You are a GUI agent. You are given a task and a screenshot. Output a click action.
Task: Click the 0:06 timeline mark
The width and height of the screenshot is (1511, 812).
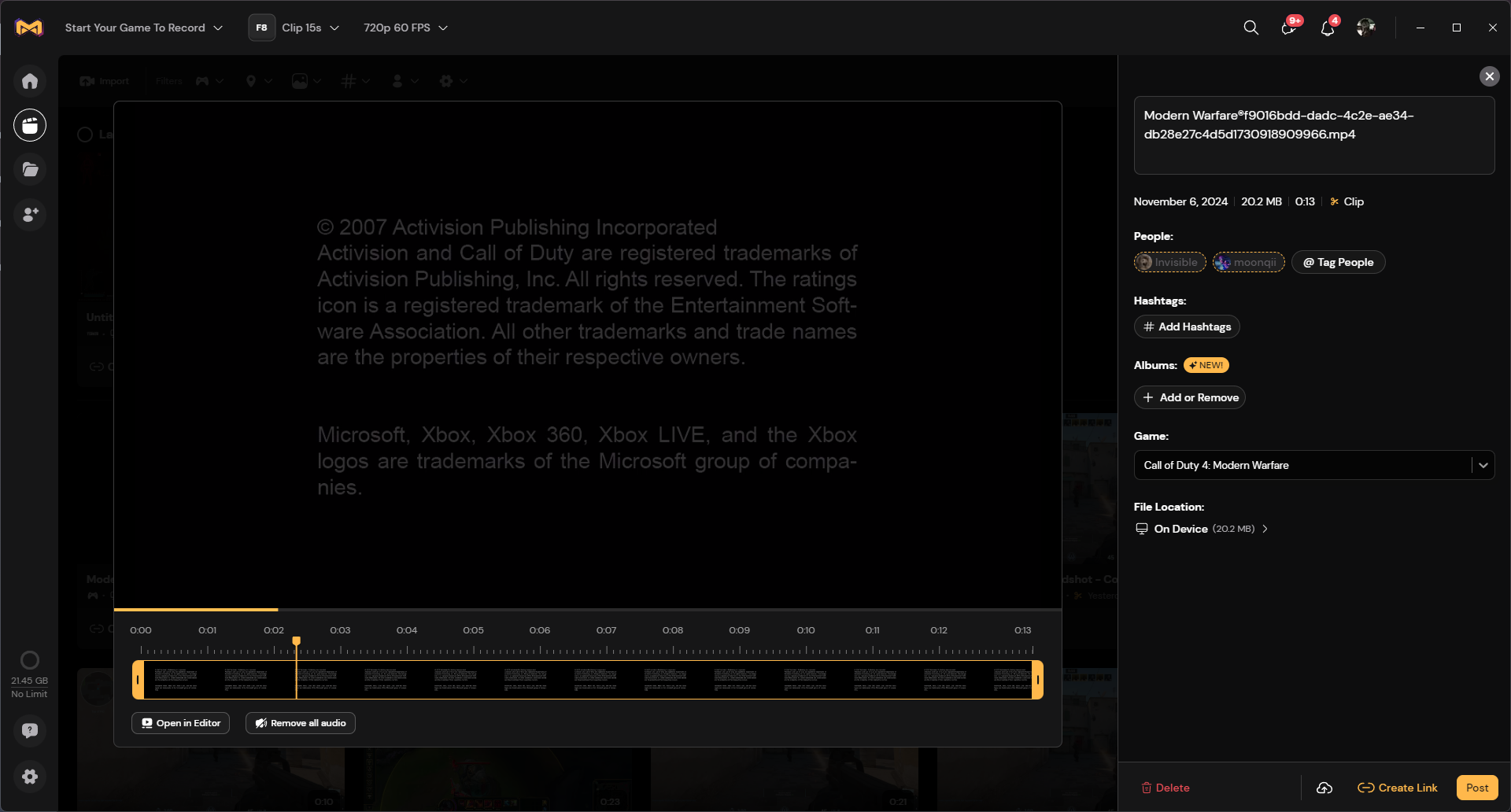click(540, 630)
